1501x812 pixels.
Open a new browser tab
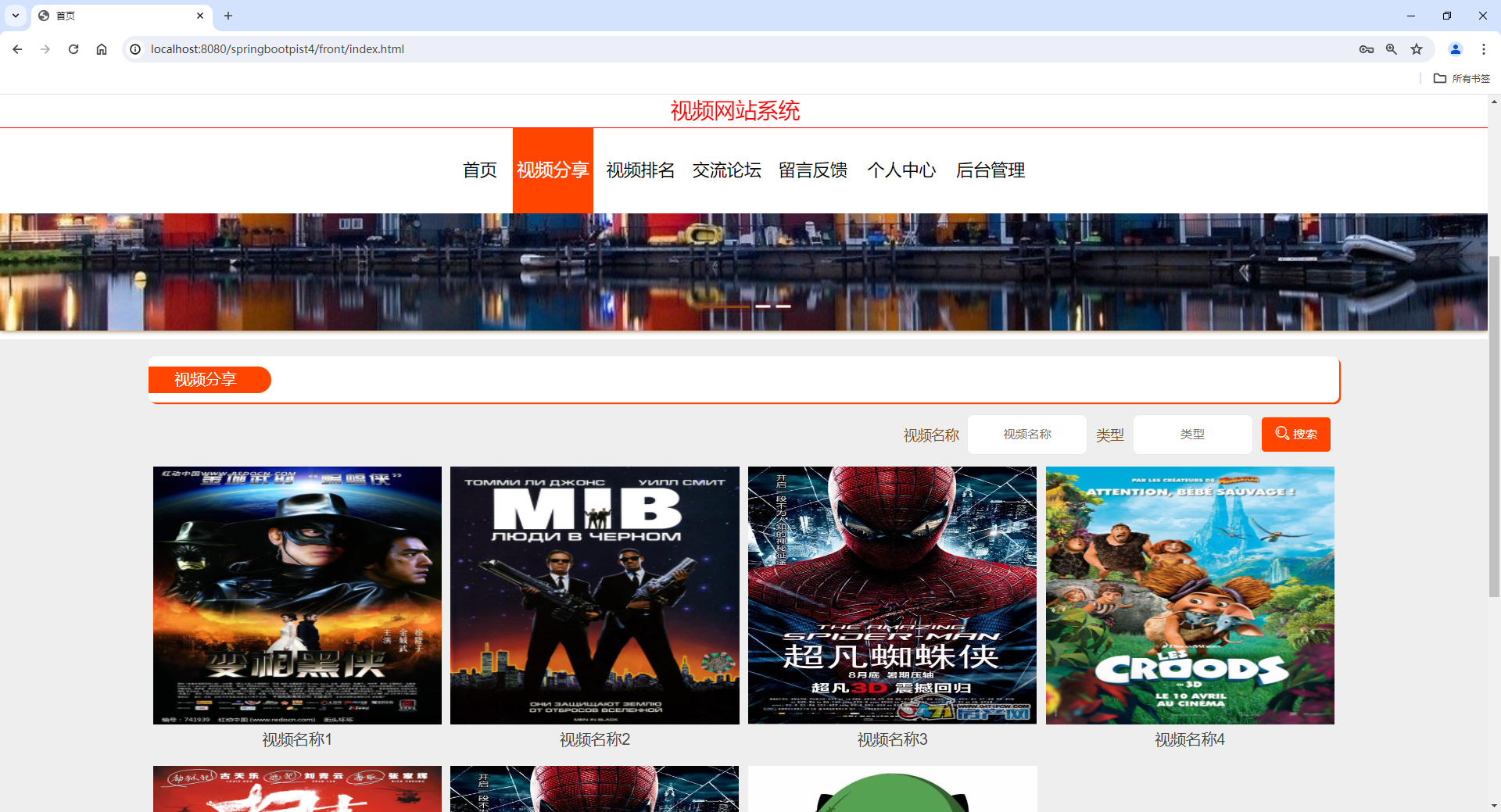tap(228, 16)
